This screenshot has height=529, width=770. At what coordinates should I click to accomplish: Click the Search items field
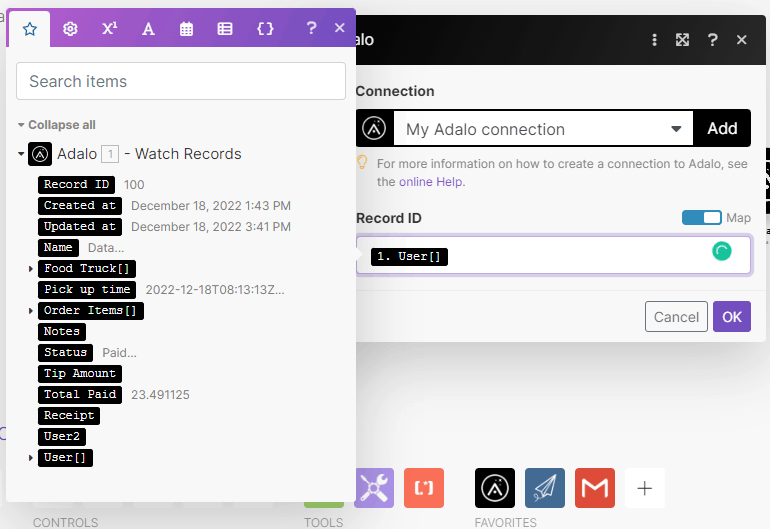181,81
